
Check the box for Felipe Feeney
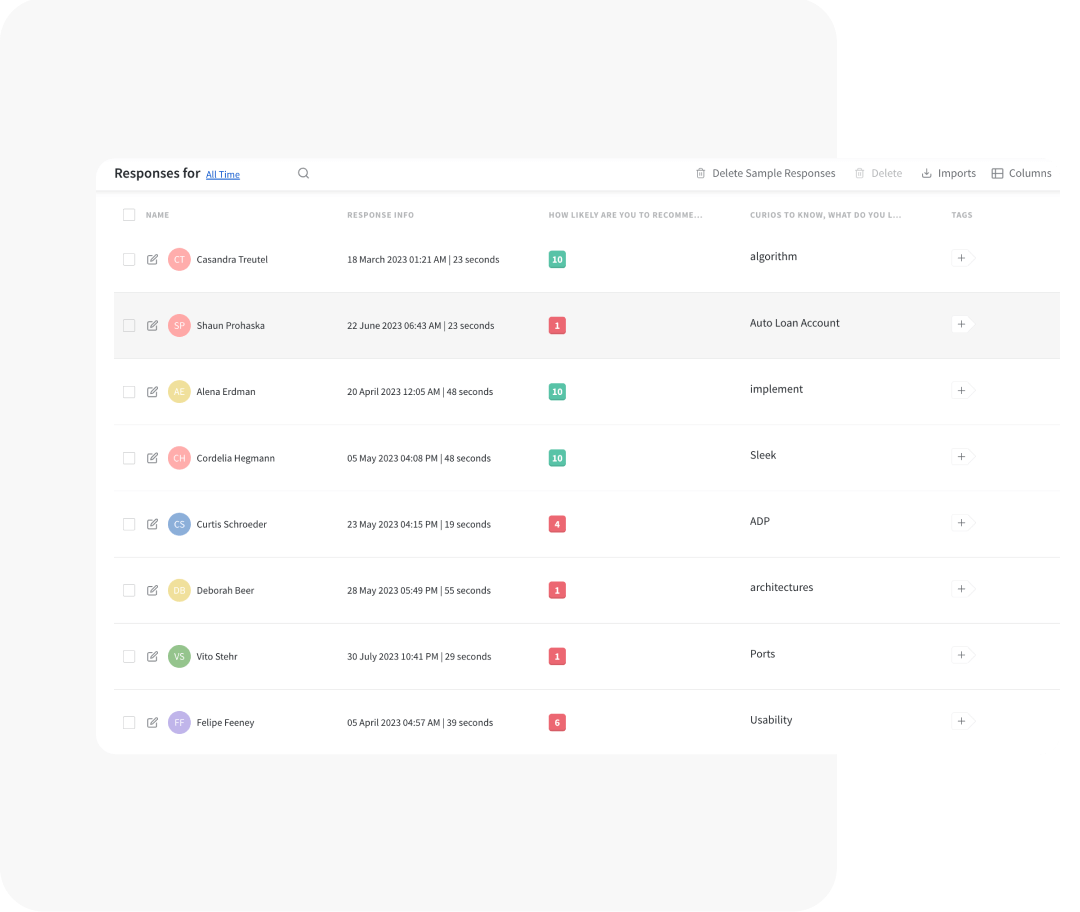click(129, 723)
